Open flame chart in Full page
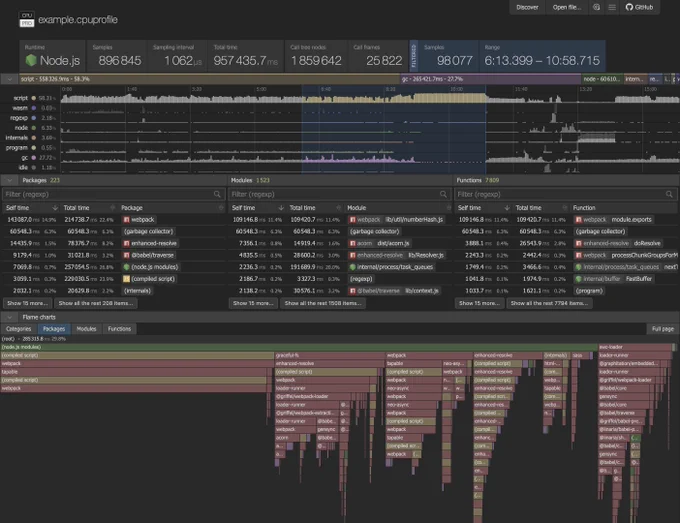 (663, 329)
